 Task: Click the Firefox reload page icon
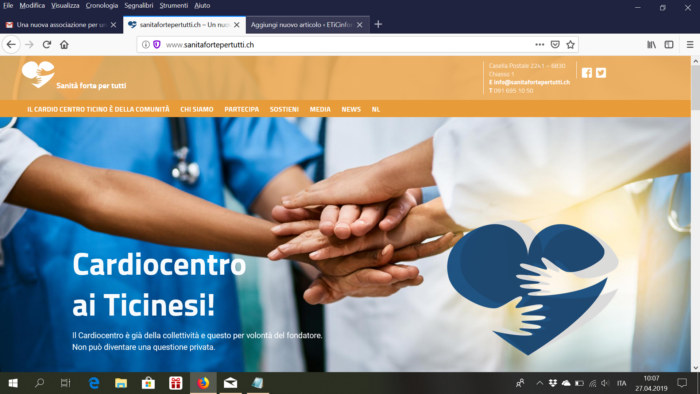pos(47,45)
